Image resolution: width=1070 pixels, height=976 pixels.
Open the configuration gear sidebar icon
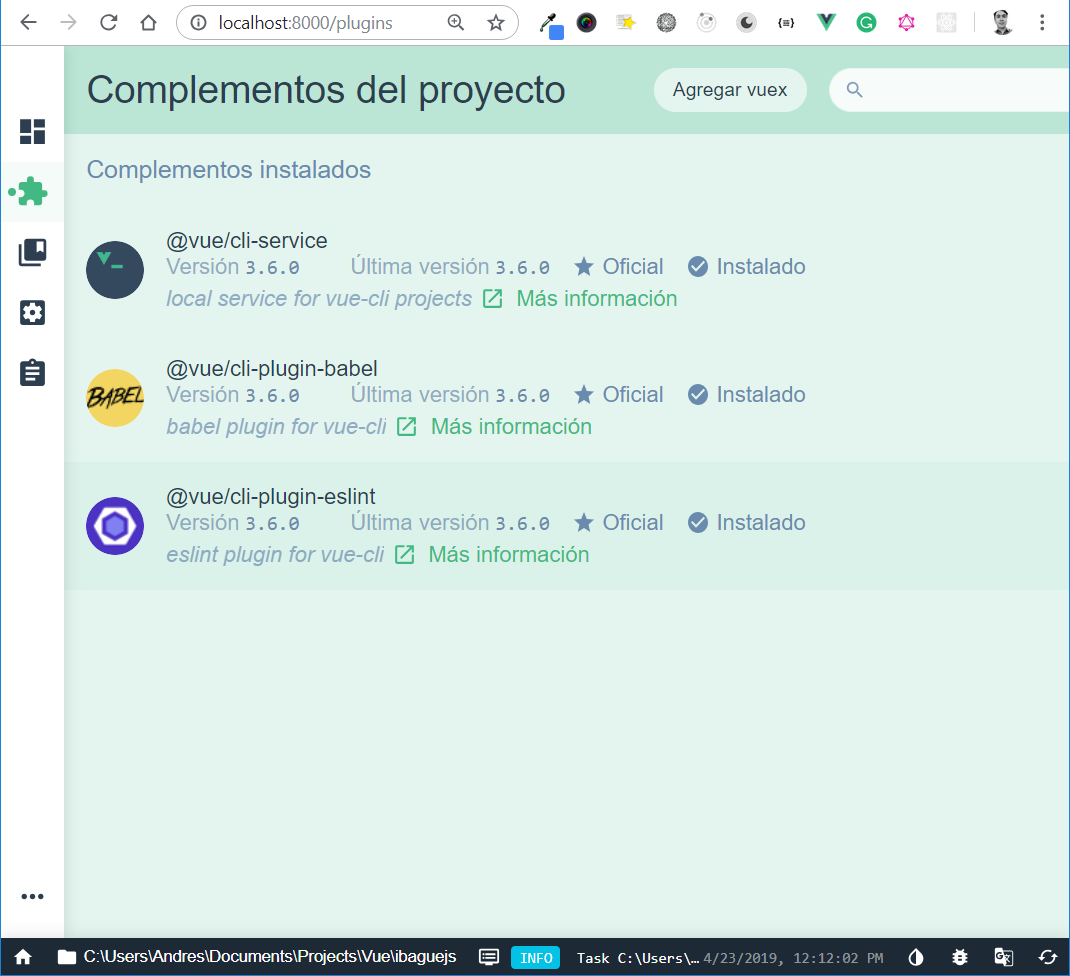32,313
